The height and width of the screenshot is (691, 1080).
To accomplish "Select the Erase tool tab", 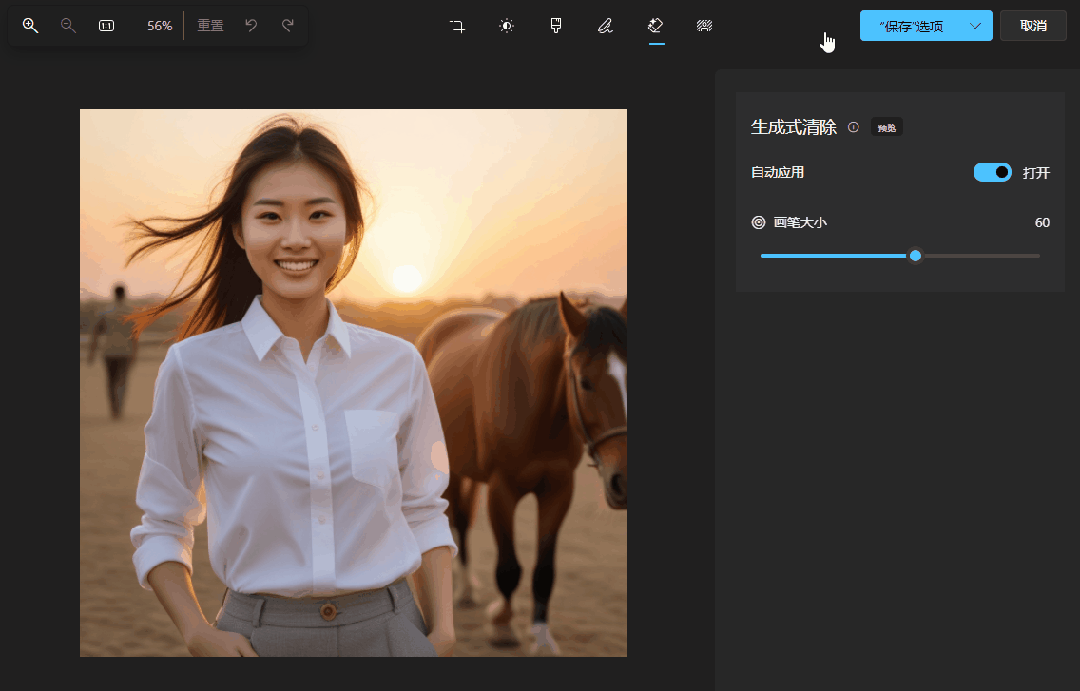I will (656, 26).
